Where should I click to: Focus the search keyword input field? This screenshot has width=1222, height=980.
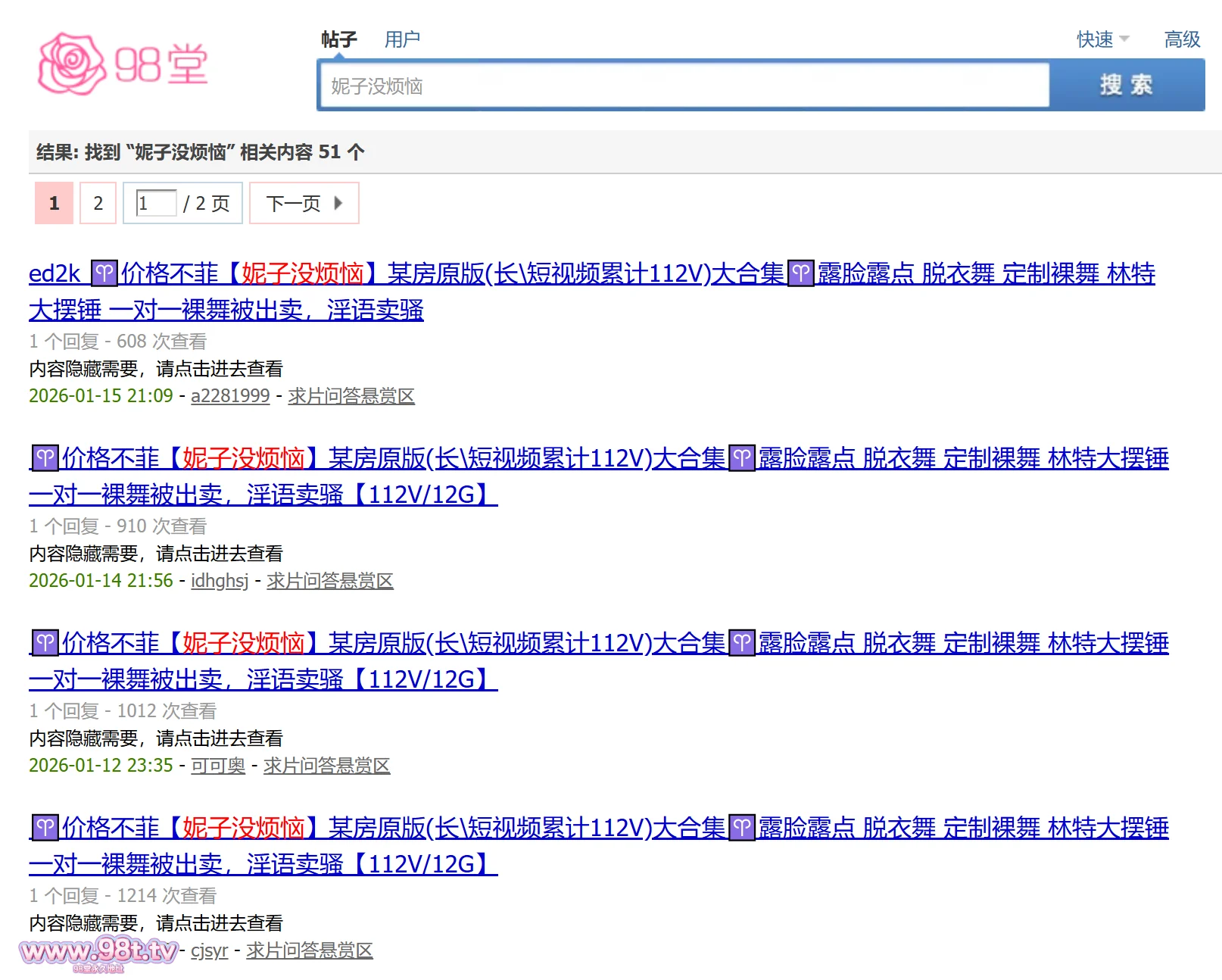click(683, 86)
